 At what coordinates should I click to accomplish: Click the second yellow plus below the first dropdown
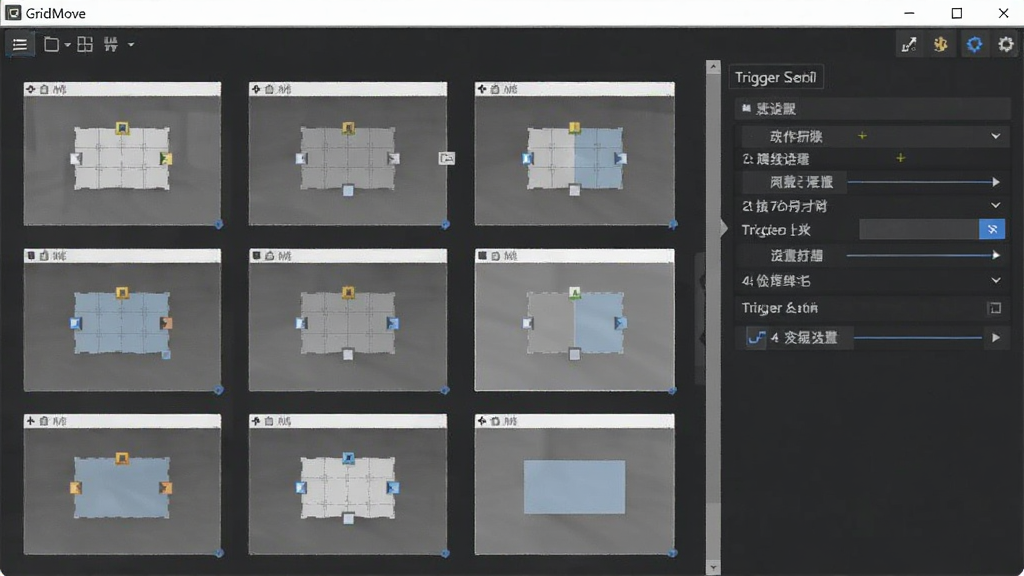click(900, 158)
